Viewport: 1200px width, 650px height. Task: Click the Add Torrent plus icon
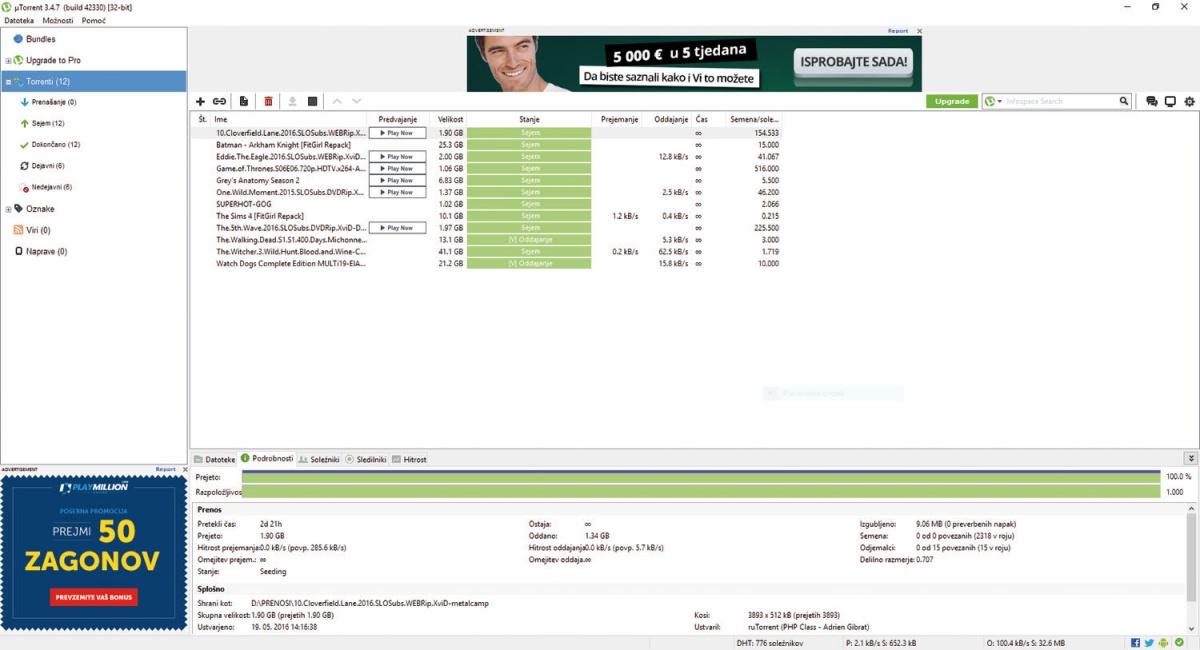click(x=200, y=101)
